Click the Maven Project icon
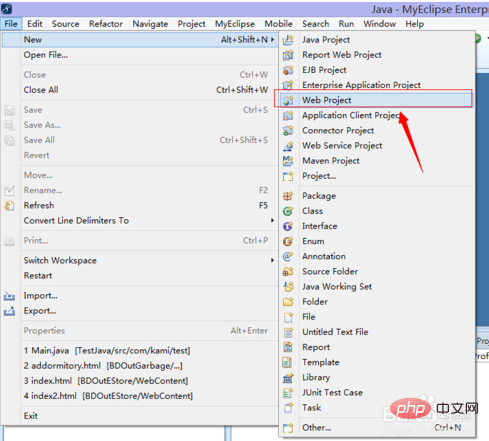 pos(288,161)
